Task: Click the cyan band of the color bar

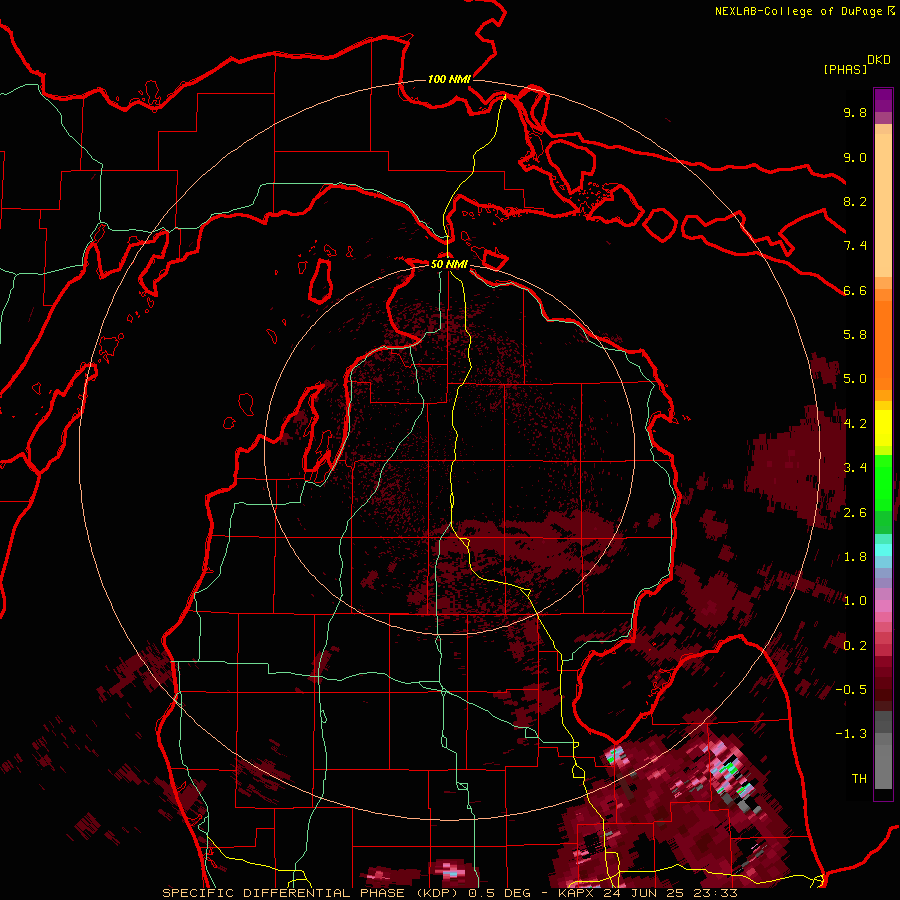Action: pos(883,550)
